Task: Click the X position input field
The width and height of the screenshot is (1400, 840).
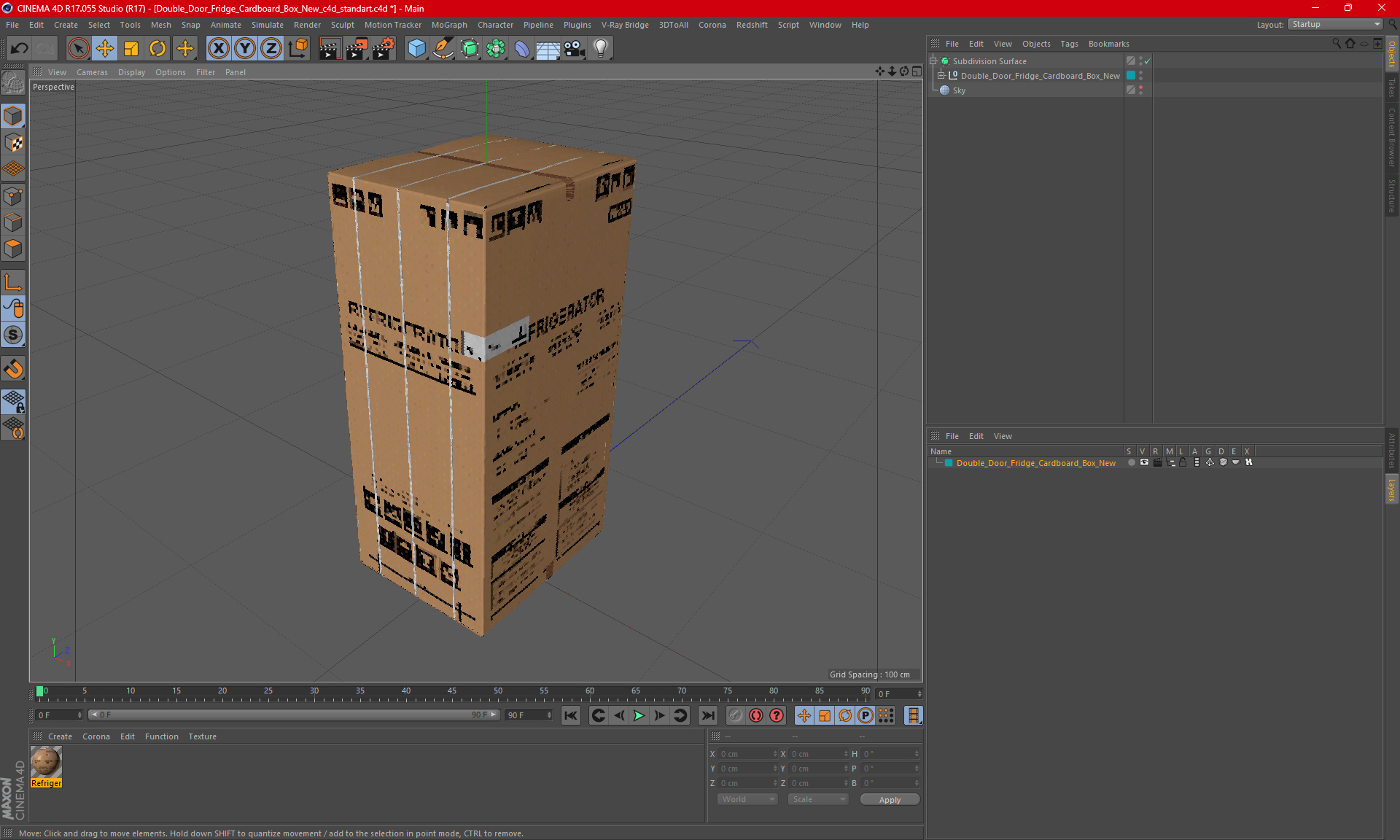Action: [x=747, y=754]
